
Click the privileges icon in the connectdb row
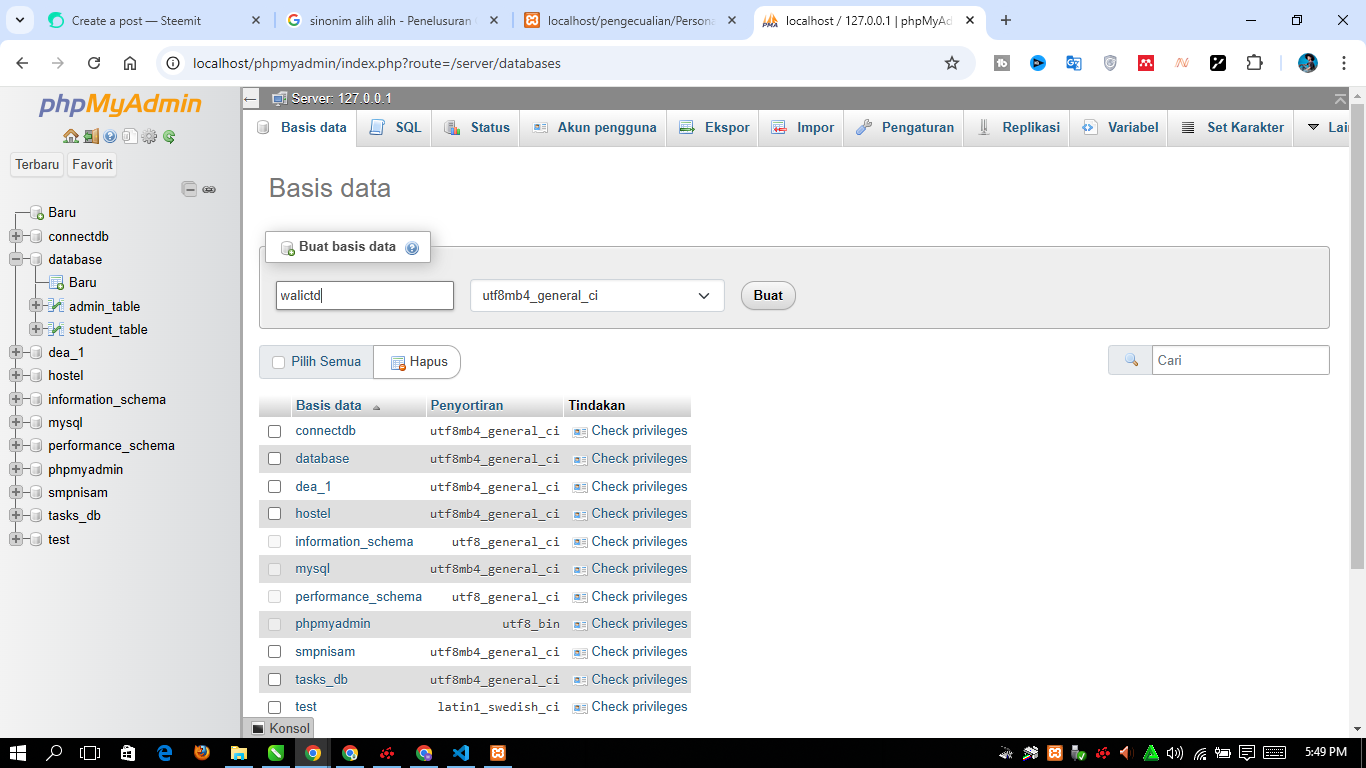coord(579,431)
